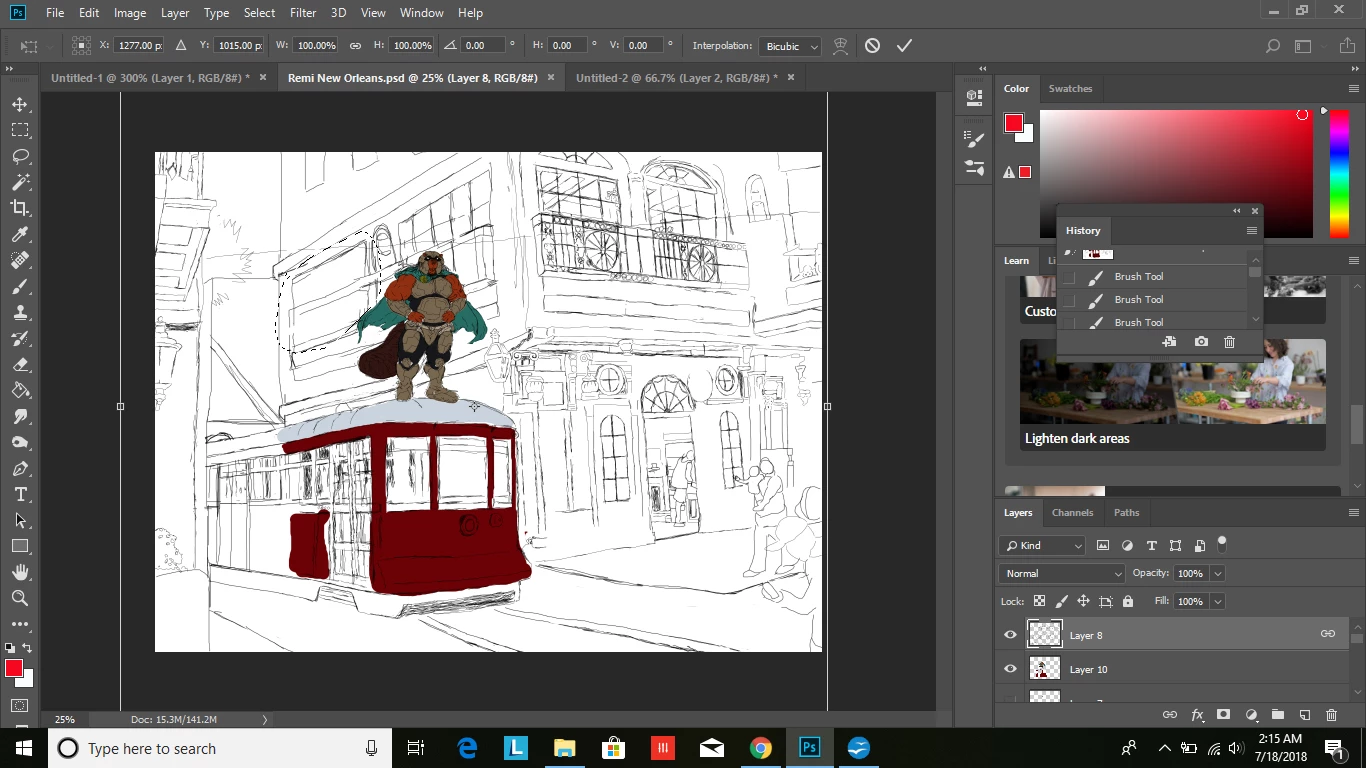The image size is (1366, 768).
Task: Select the Hand tool
Action: 20,572
